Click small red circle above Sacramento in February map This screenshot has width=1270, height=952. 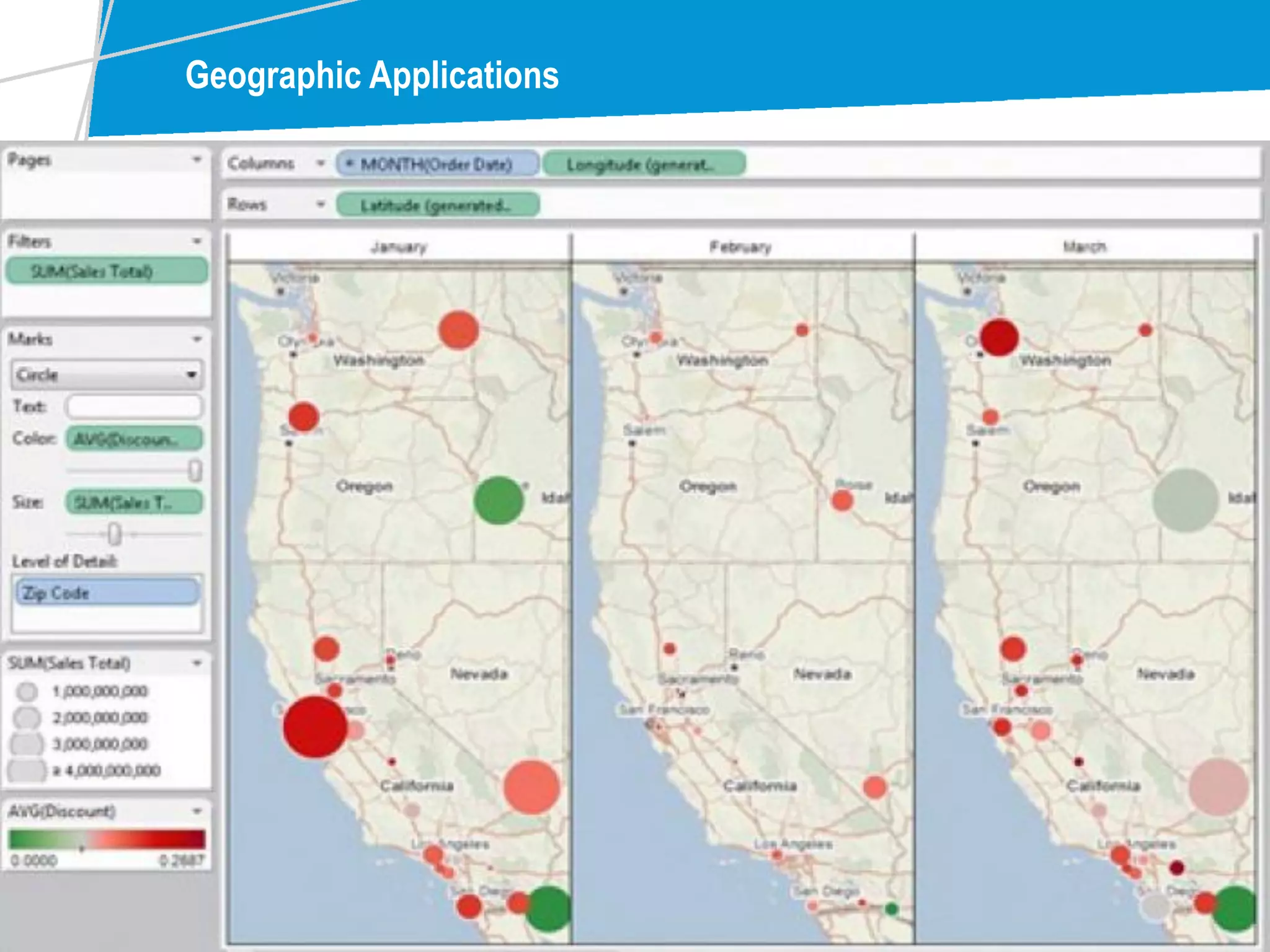(669, 649)
